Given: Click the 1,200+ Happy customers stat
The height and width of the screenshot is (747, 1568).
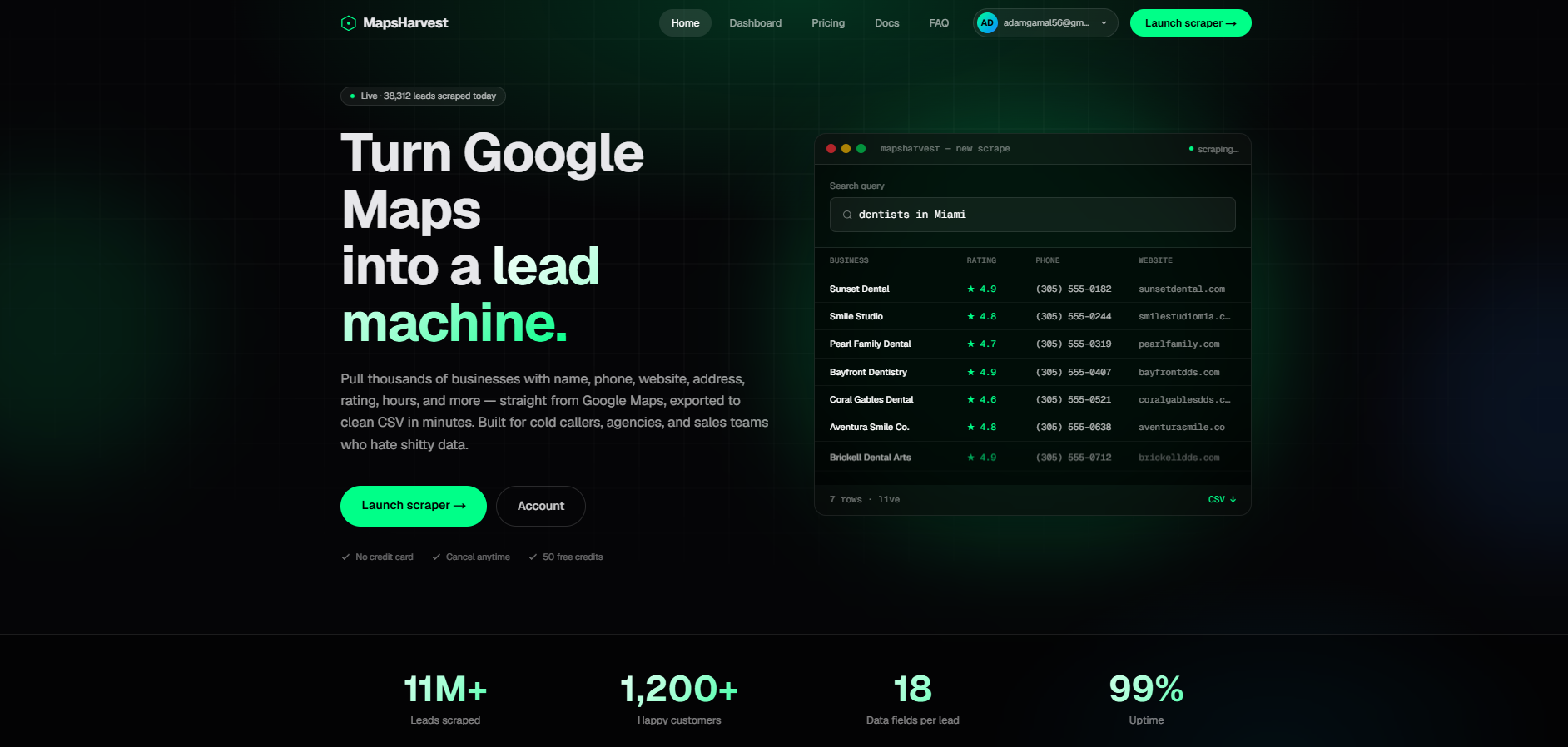Looking at the screenshot, I should (x=679, y=699).
